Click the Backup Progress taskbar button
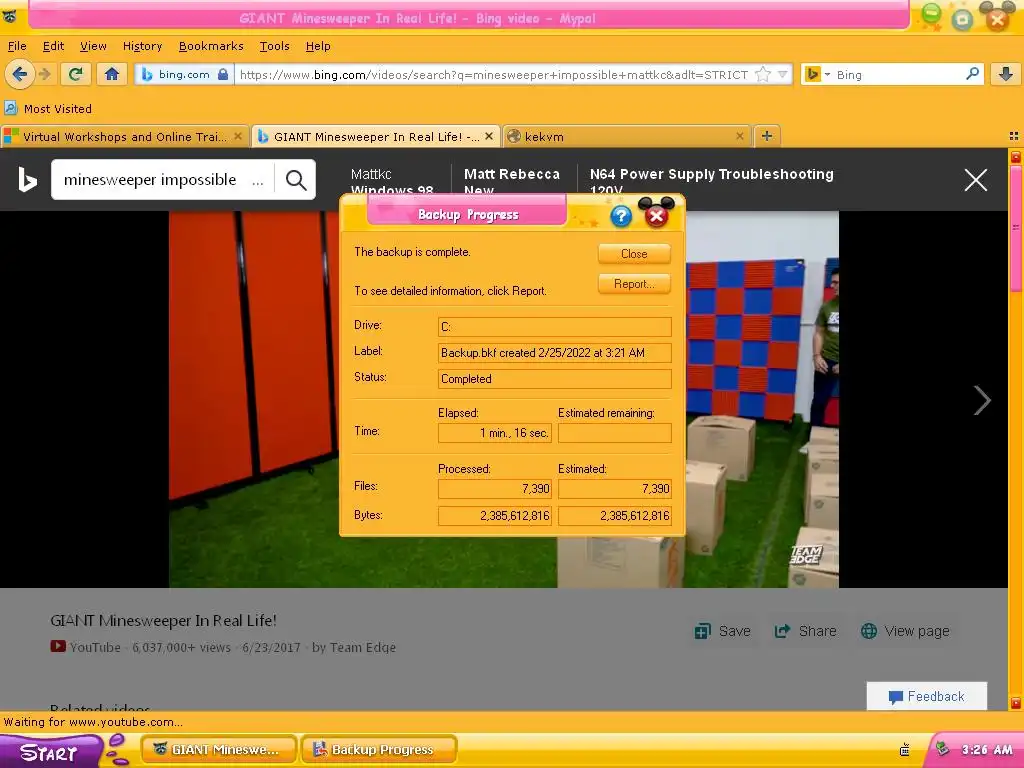Screen dimensions: 1024x768 [x=379, y=750]
